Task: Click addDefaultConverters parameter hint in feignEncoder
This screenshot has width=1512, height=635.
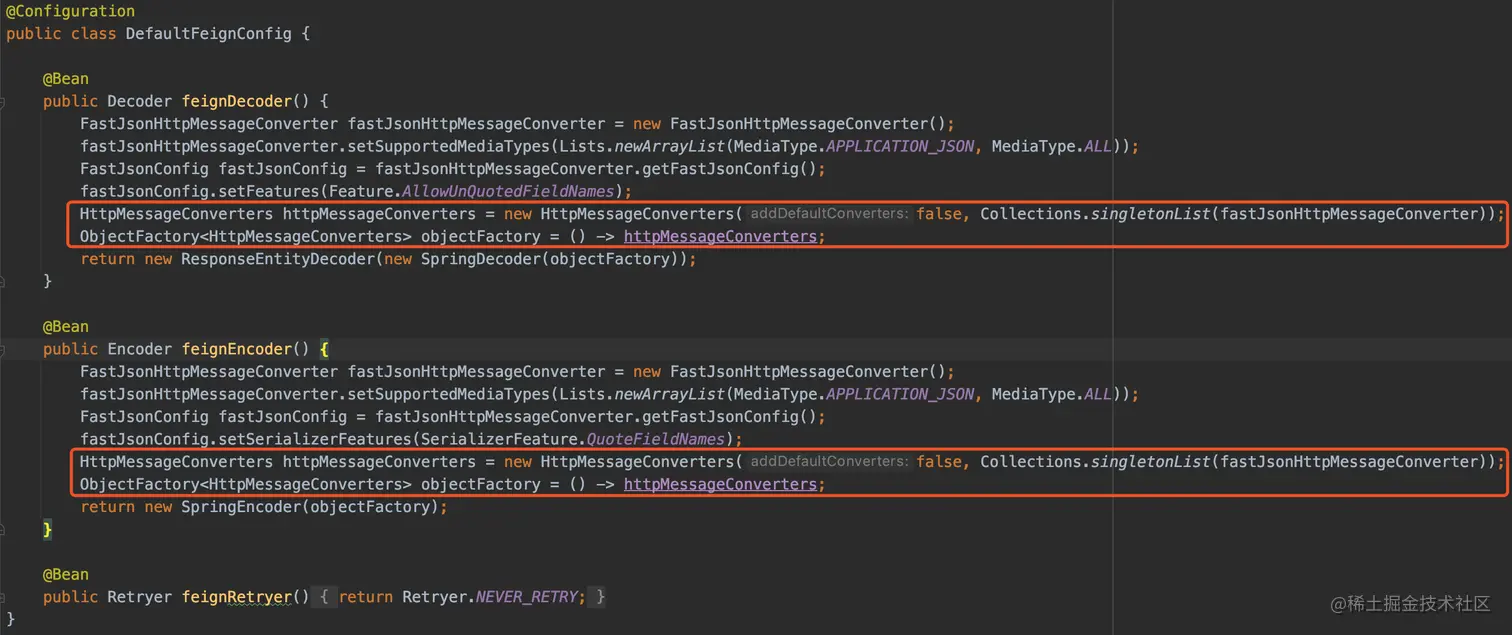Action: (x=829, y=462)
